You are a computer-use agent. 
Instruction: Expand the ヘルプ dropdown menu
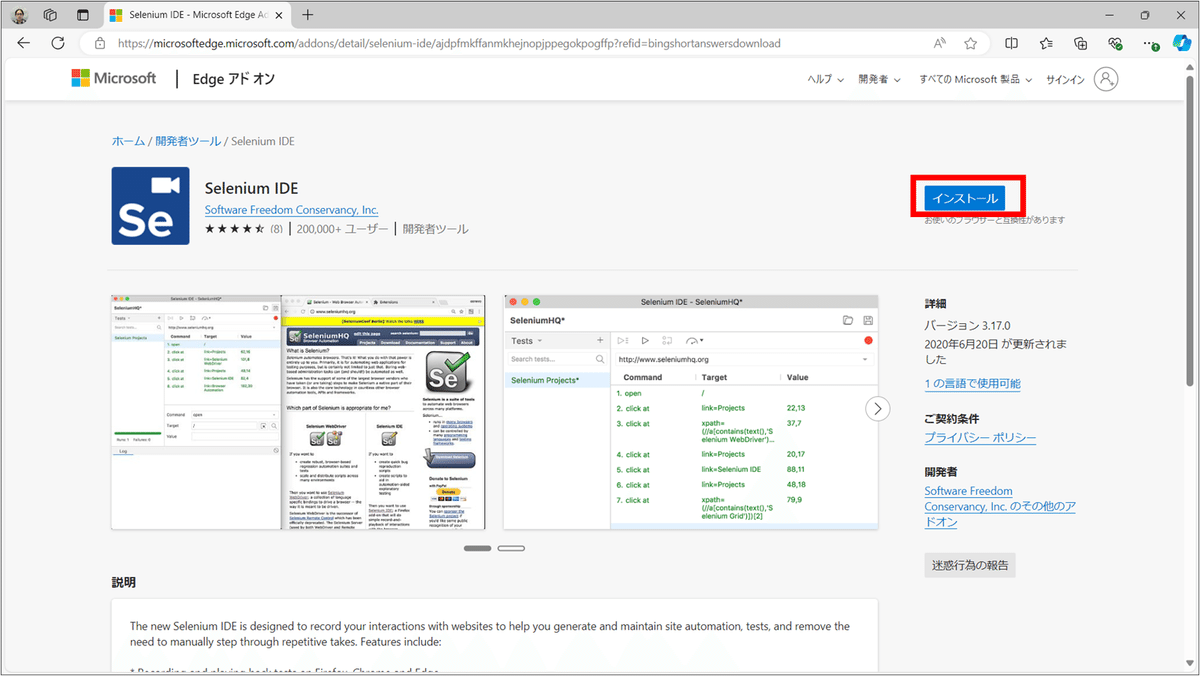click(825, 79)
